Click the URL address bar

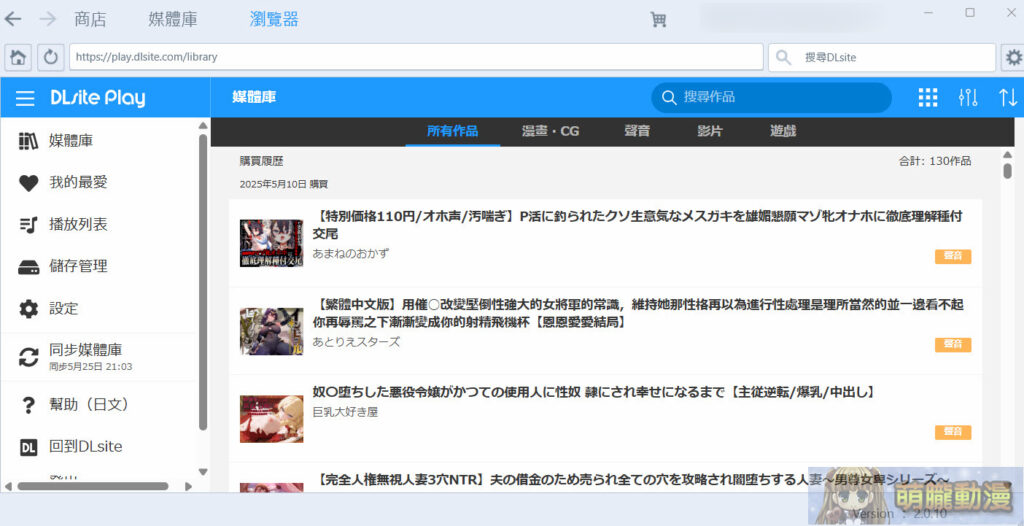point(416,58)
